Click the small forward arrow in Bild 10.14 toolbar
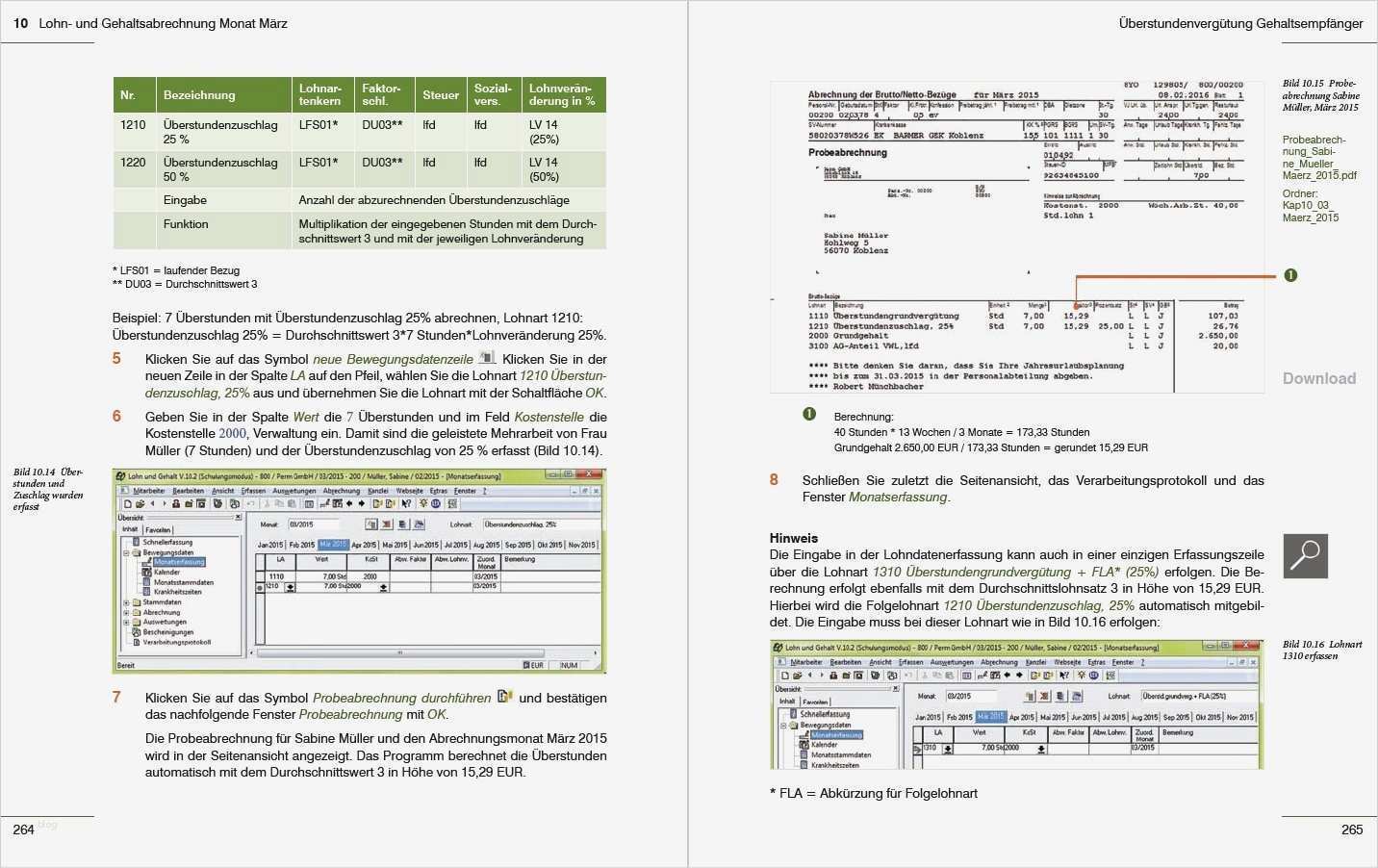Viewport: 1378px width, 868px height. click(x=164, y=503)
